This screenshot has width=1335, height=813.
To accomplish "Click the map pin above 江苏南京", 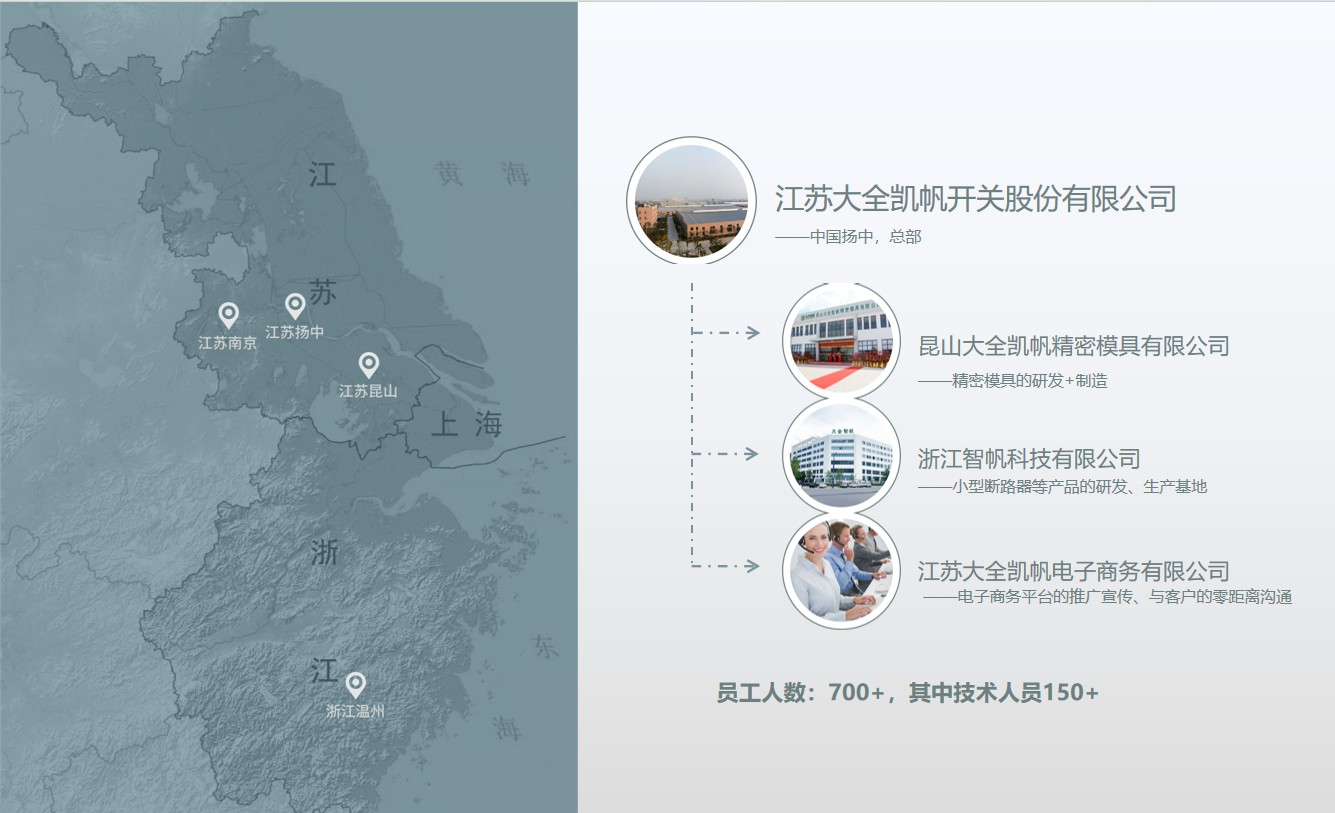I will (x=228, y=316).
